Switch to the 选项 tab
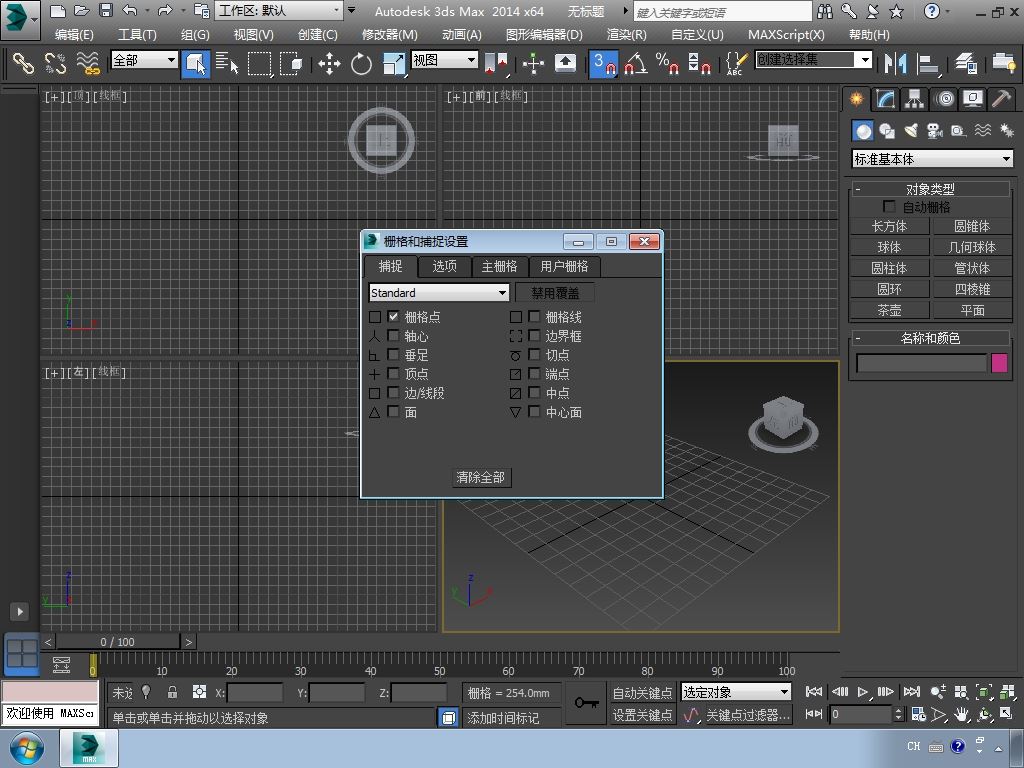1024x768 pixels. coord(444,266)
